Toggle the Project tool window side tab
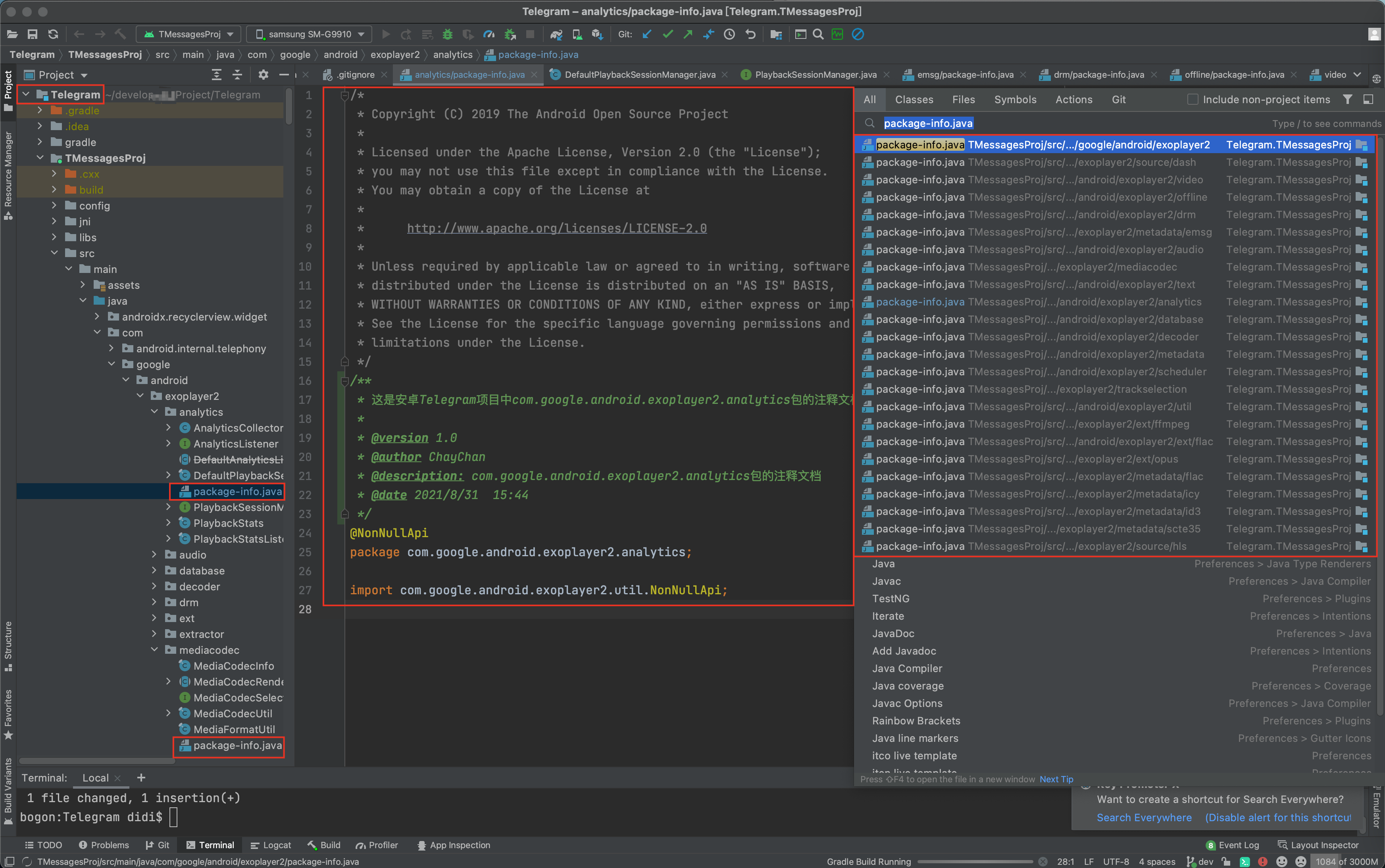Viewport: 1385px width, 868px height. coord(8,92)
